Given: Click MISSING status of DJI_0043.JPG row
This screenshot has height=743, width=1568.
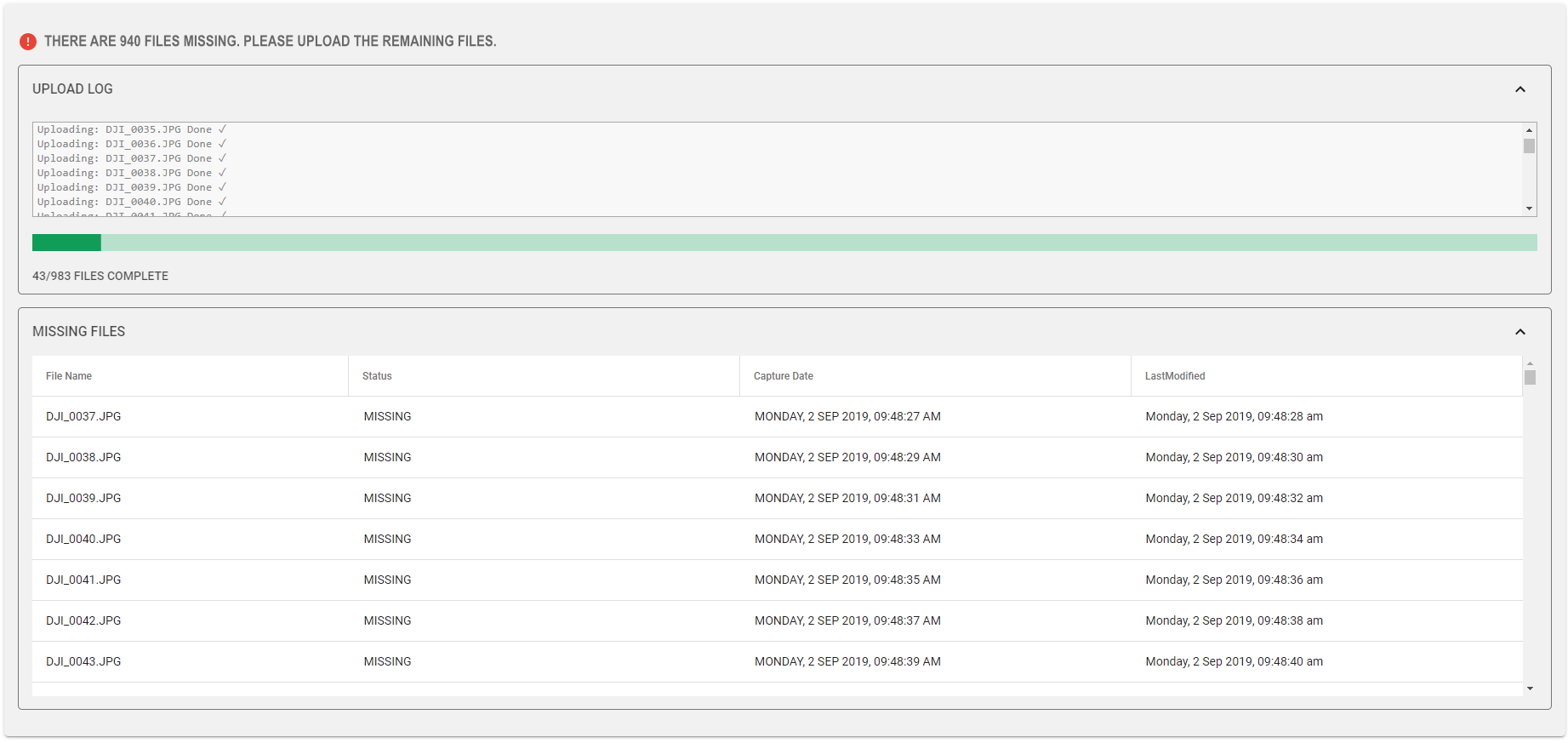Looking at the screenshot, I should [387, 661].
